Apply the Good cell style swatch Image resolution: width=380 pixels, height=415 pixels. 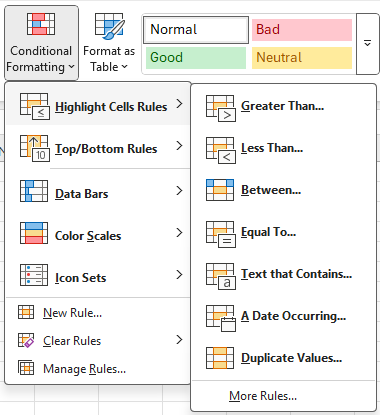click(196, 58)
